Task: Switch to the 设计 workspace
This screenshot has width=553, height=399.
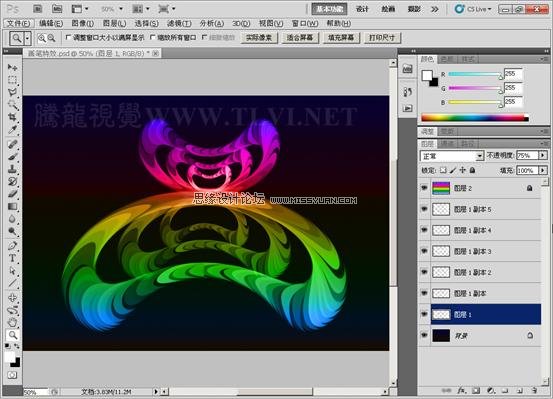Action: click(362, 9)
